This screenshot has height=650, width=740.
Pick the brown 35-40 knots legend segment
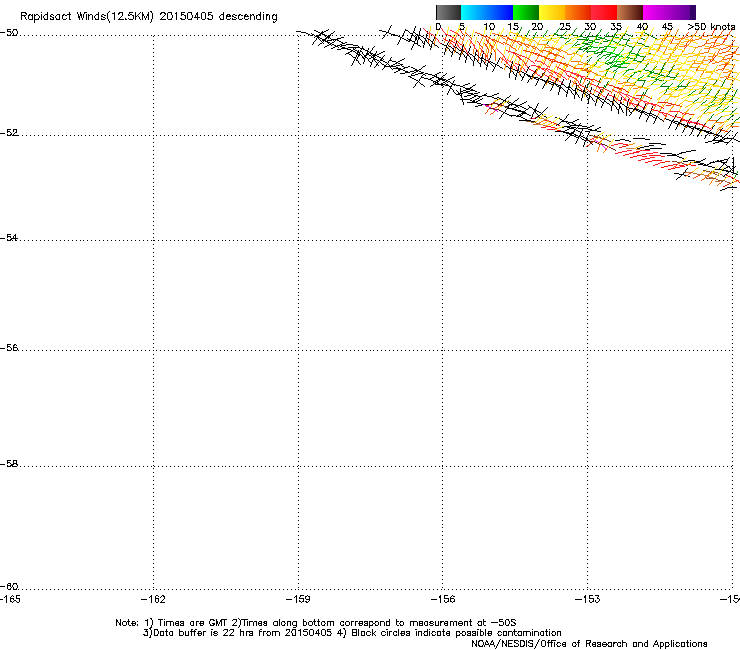click(630, 12)
